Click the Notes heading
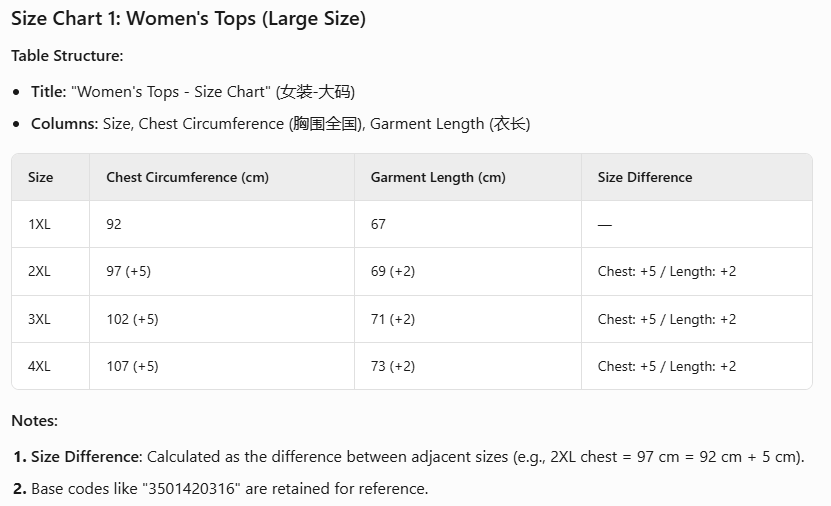This screenshot has height=506, width=831. click(x=34, y=421)
